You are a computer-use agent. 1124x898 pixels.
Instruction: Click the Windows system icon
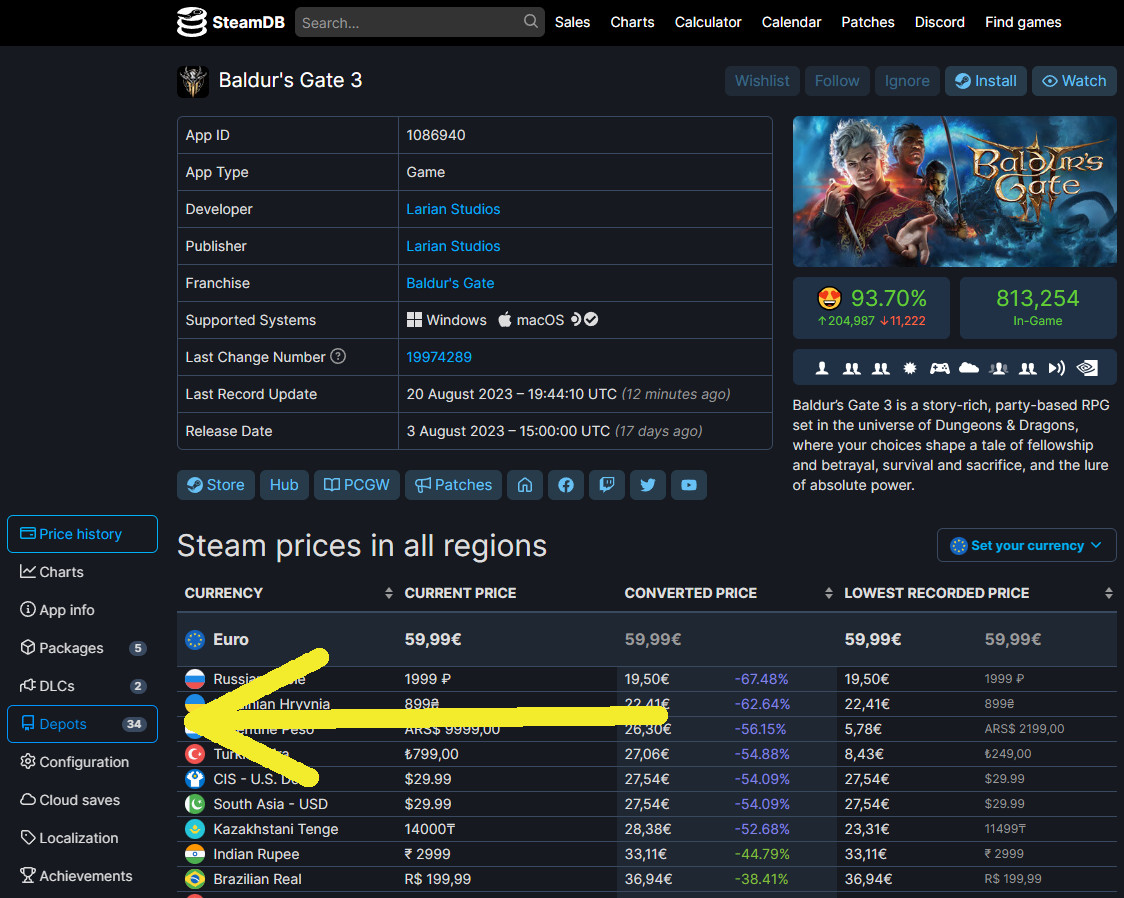click(x=414, y=320)
